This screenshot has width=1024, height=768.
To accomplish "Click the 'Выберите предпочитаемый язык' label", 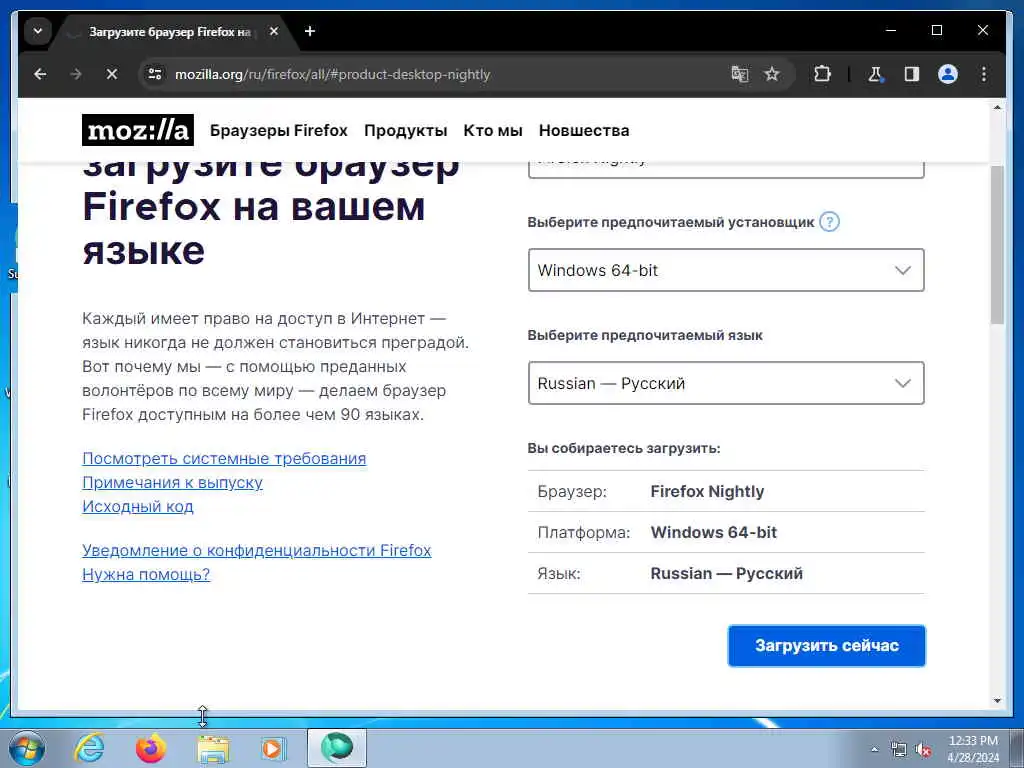I will (x=645, y=336).
